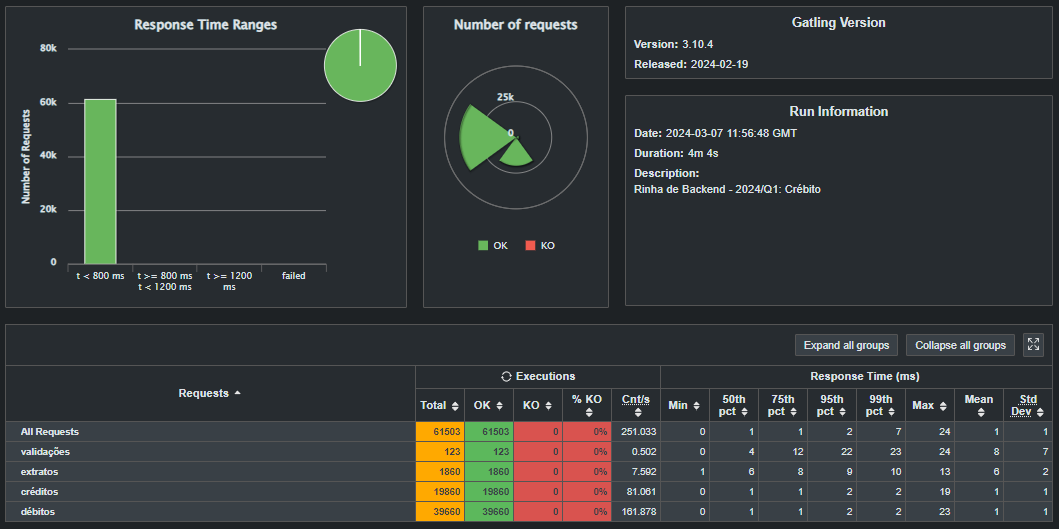Sort by Mean column arrows
1059x529 pixels.
pos(980,411)
